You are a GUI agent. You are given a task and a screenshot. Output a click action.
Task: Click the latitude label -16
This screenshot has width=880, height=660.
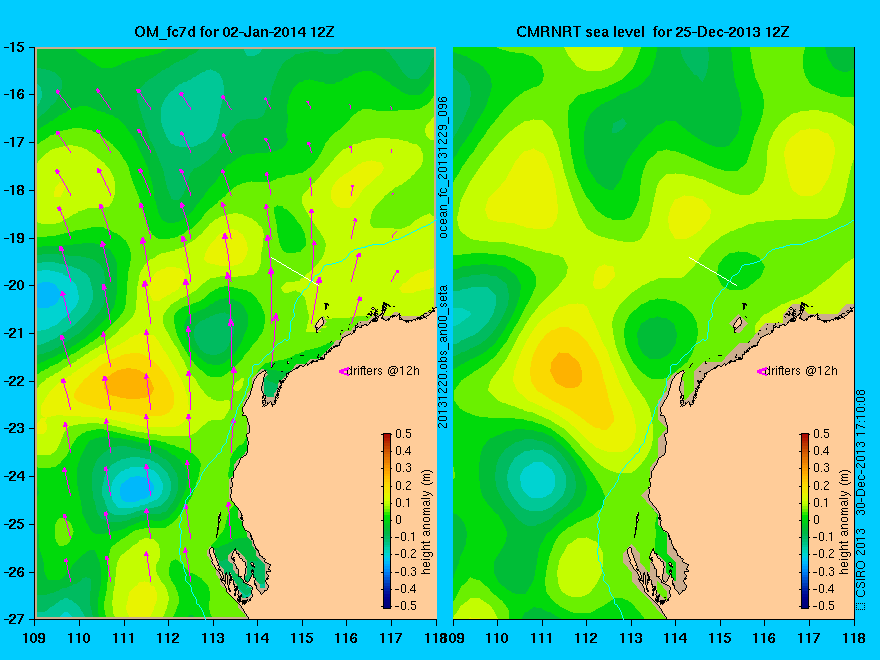coord(14,94)
